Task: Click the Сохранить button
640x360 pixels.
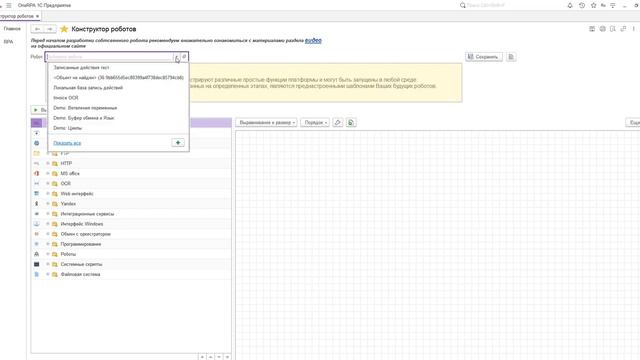Action: coord(484,57)
